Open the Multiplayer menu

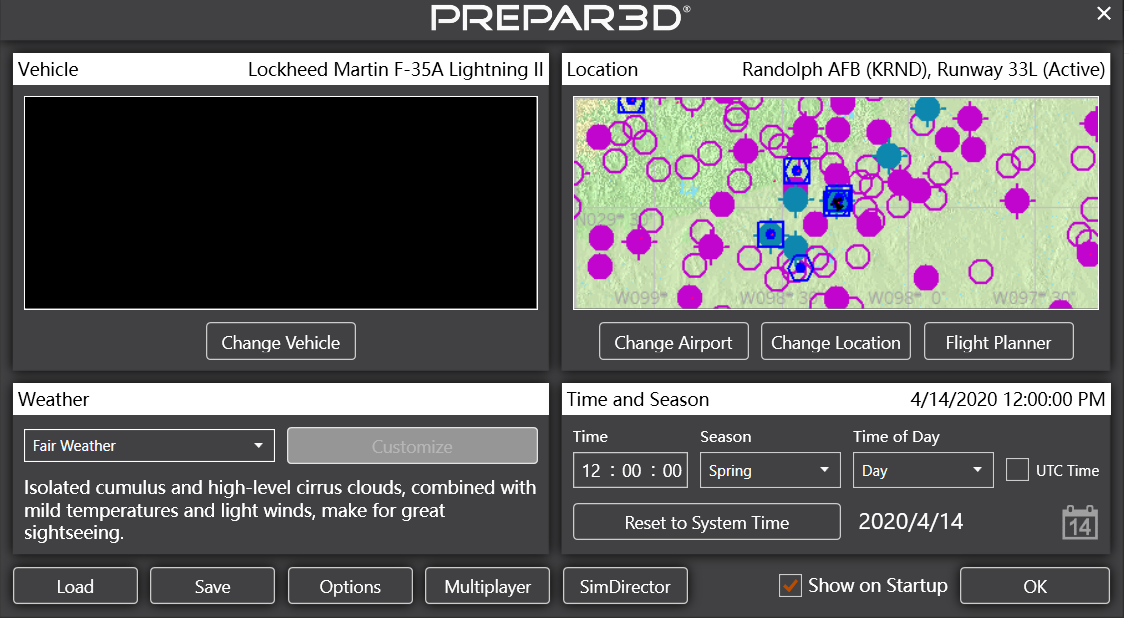pyautogui.click(x=488, y=587)
